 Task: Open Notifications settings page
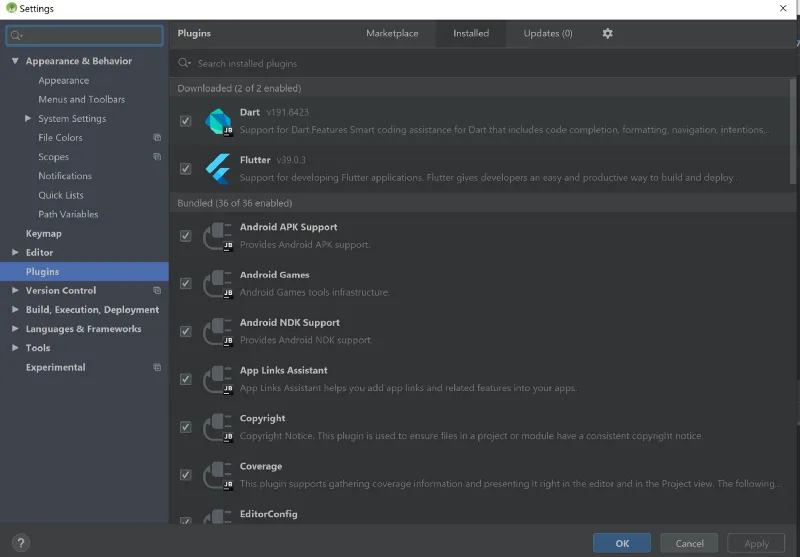[x=65, y=176]
